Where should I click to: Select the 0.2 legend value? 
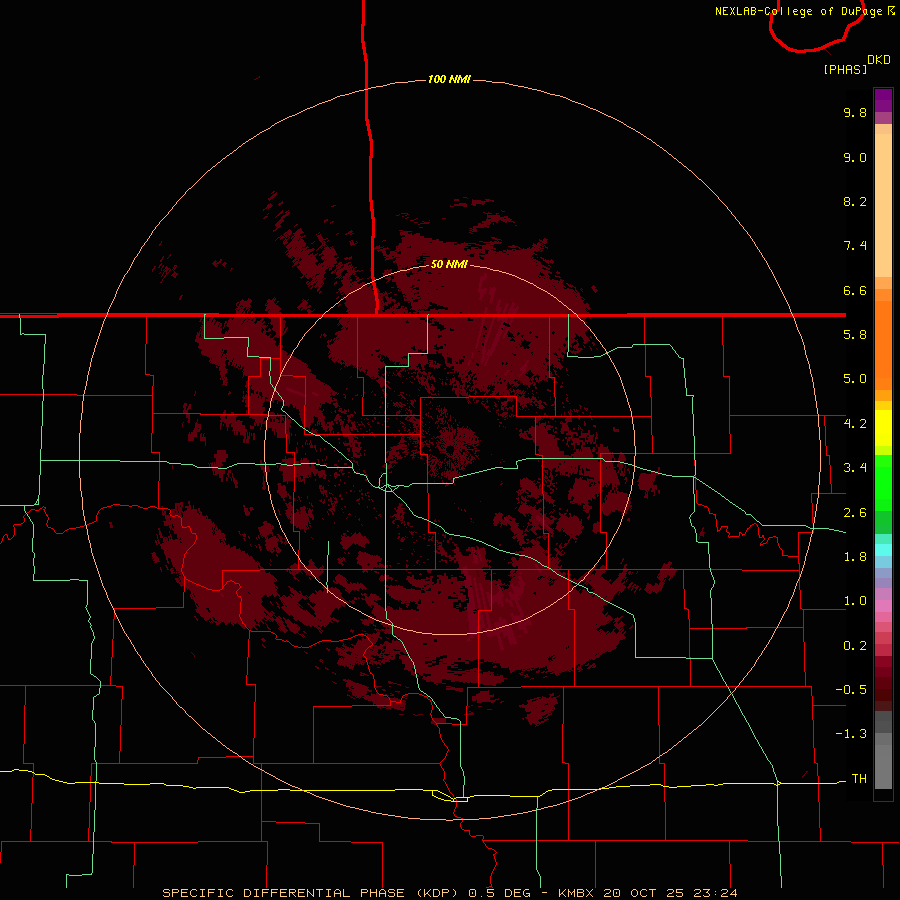855,646
